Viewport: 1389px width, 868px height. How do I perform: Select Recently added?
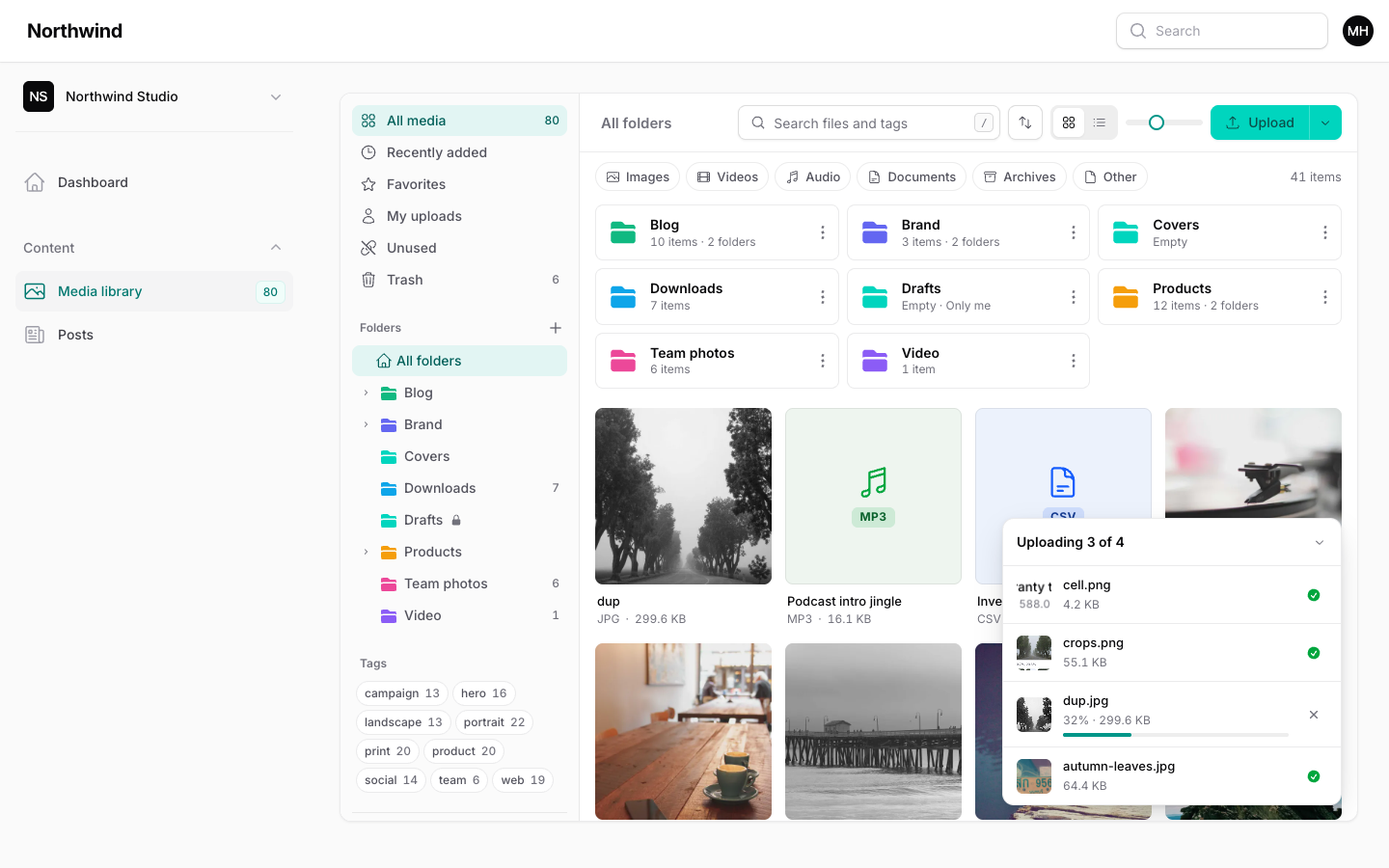pyautogui.click(x=459, y=152)
